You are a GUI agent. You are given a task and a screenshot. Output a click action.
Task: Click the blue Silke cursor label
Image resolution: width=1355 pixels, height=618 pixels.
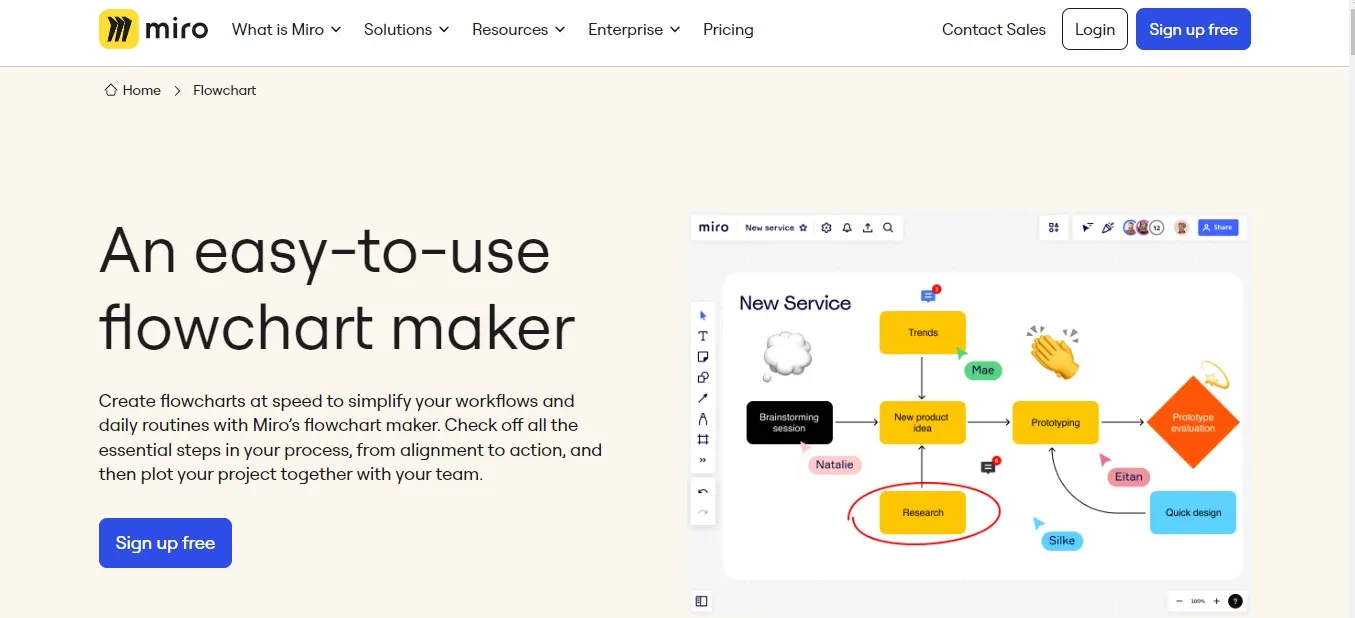tap(1061, 540)
